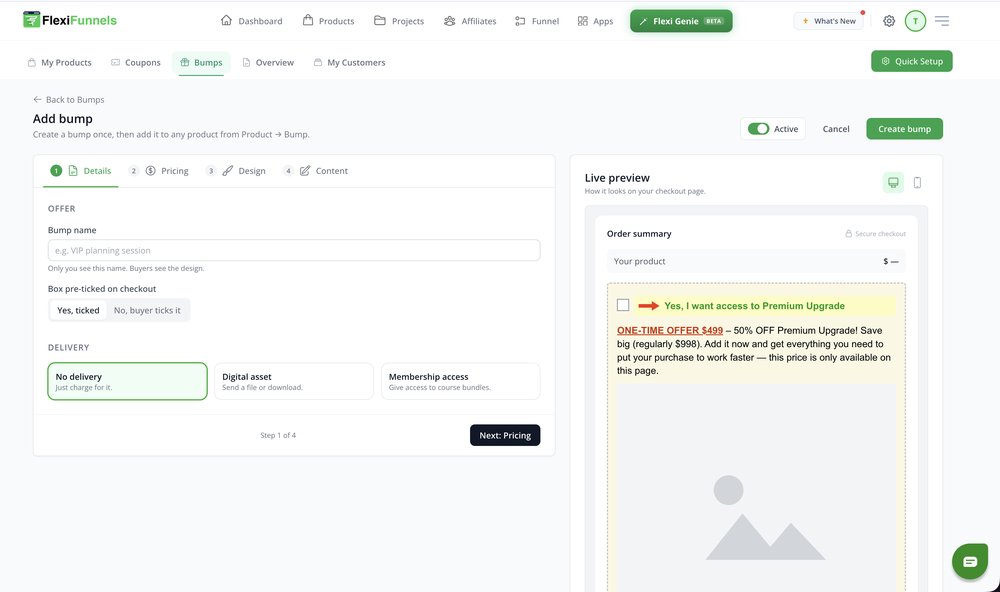Click the FlexiFunnels logo
1000x592 pixels.
click(70, 20)
